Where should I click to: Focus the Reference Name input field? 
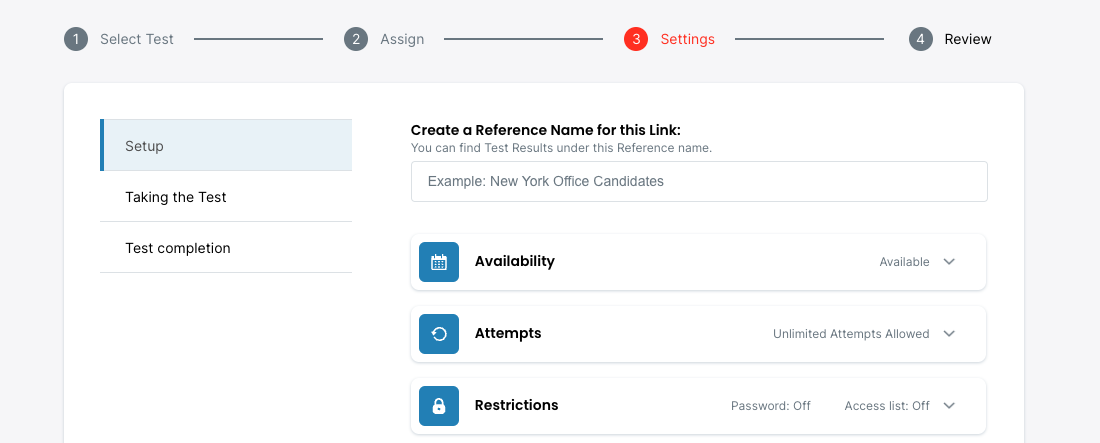tap(699, 182)
